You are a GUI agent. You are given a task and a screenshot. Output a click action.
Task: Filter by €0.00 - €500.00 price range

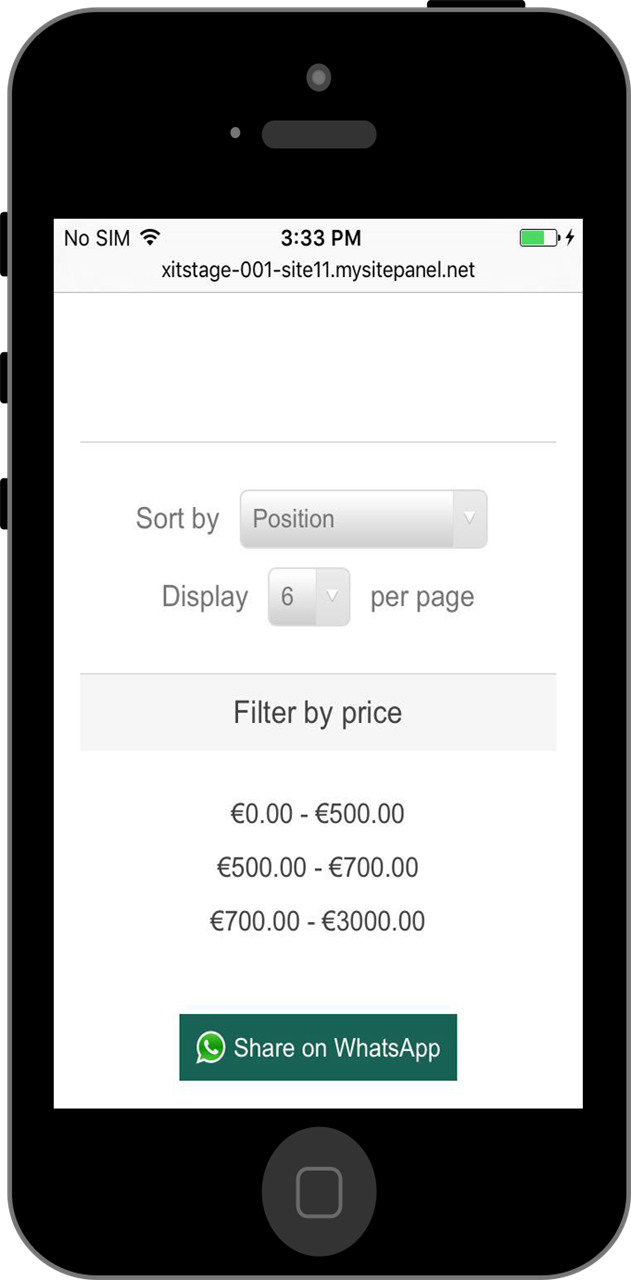(x=317, y=814)
